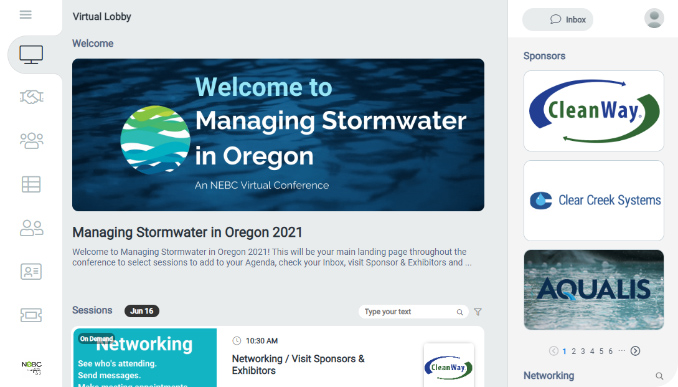
Task: Select sponsors page 6
Action: (611, 351)
